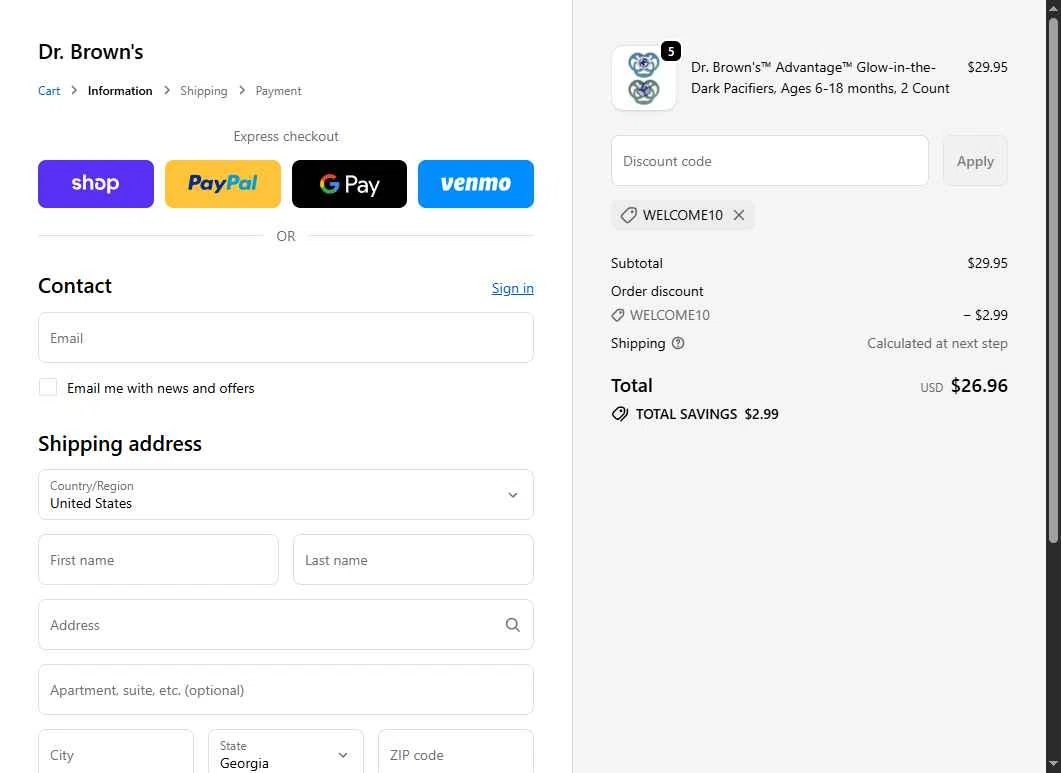The width and height of the screenshot is (1061, 773).
Task: Pay using the Venmo button
Action: (476, 183)
